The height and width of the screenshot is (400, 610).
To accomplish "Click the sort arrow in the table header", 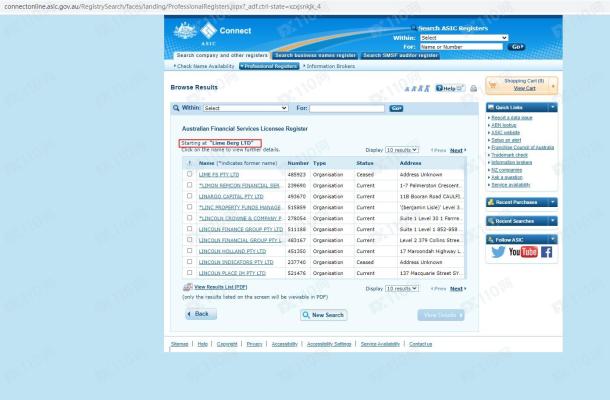I will pos(189,163).
